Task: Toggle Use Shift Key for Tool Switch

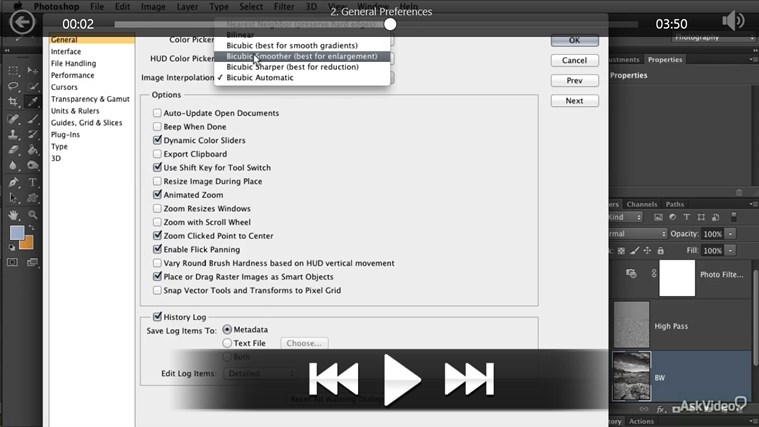Action: [x=157, y=167]
